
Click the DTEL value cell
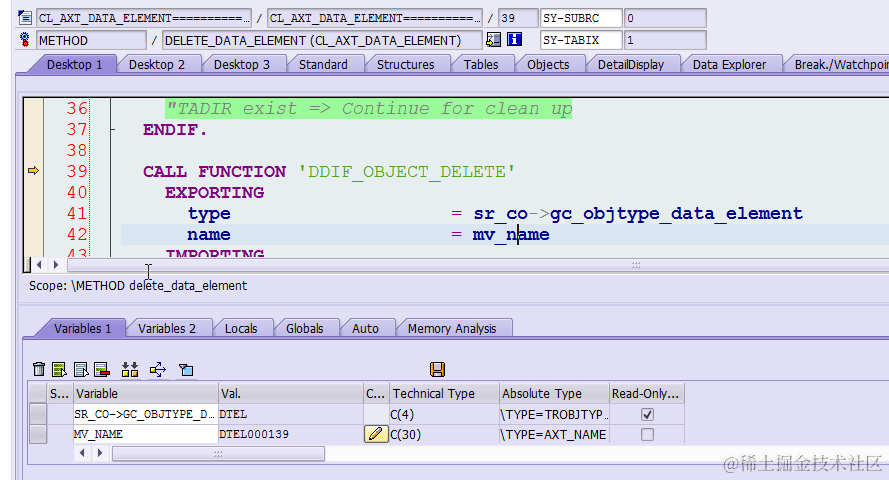click(290, 414)
